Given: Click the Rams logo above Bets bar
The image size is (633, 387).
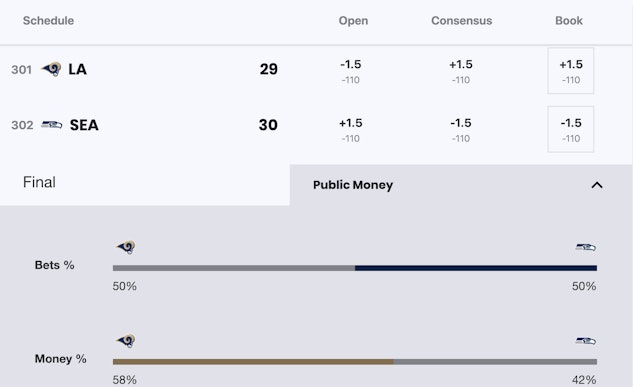Looking at the screenshot, I should 126,247.
